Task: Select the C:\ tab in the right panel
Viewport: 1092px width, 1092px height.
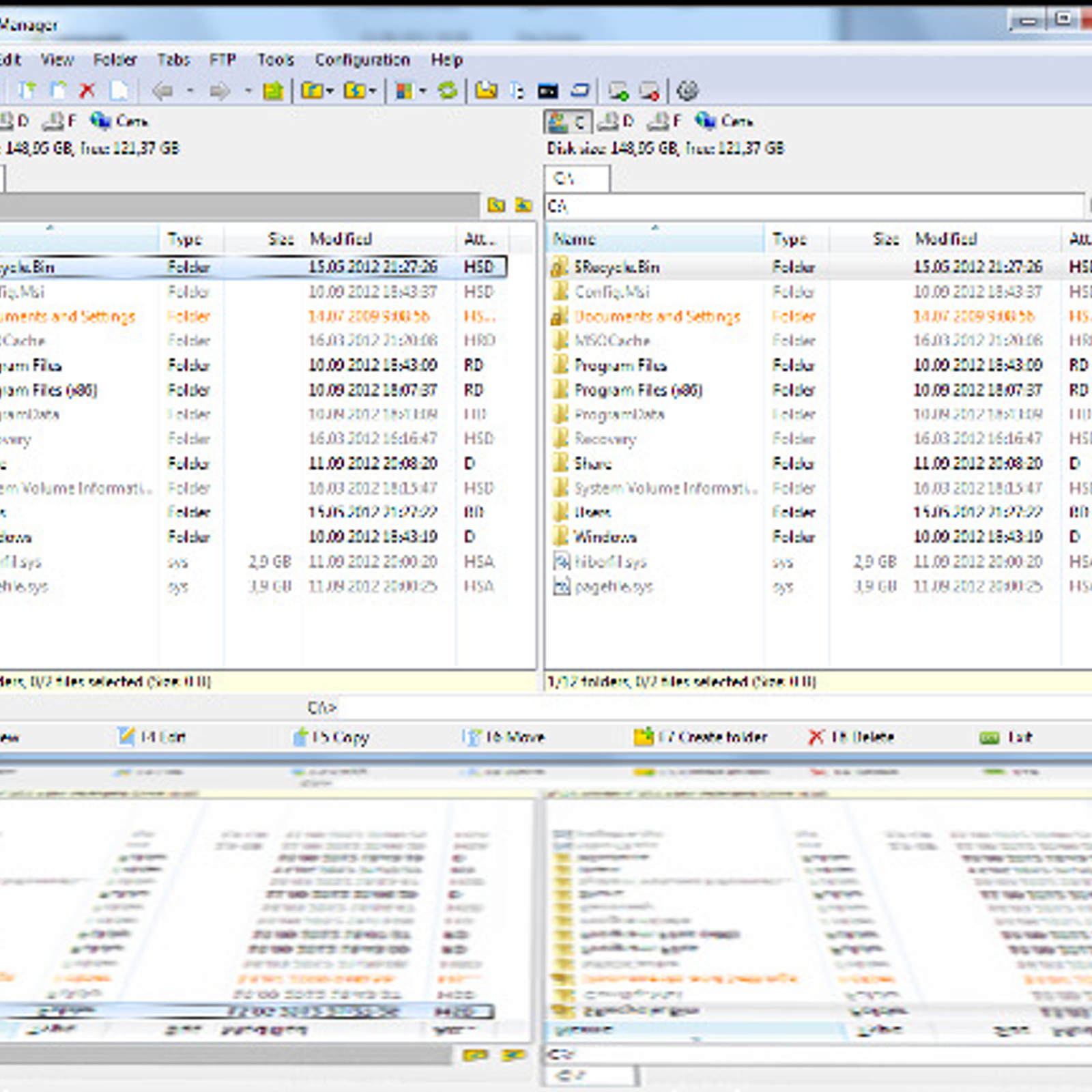Action: pyautogui.click(x=577, y=179)
